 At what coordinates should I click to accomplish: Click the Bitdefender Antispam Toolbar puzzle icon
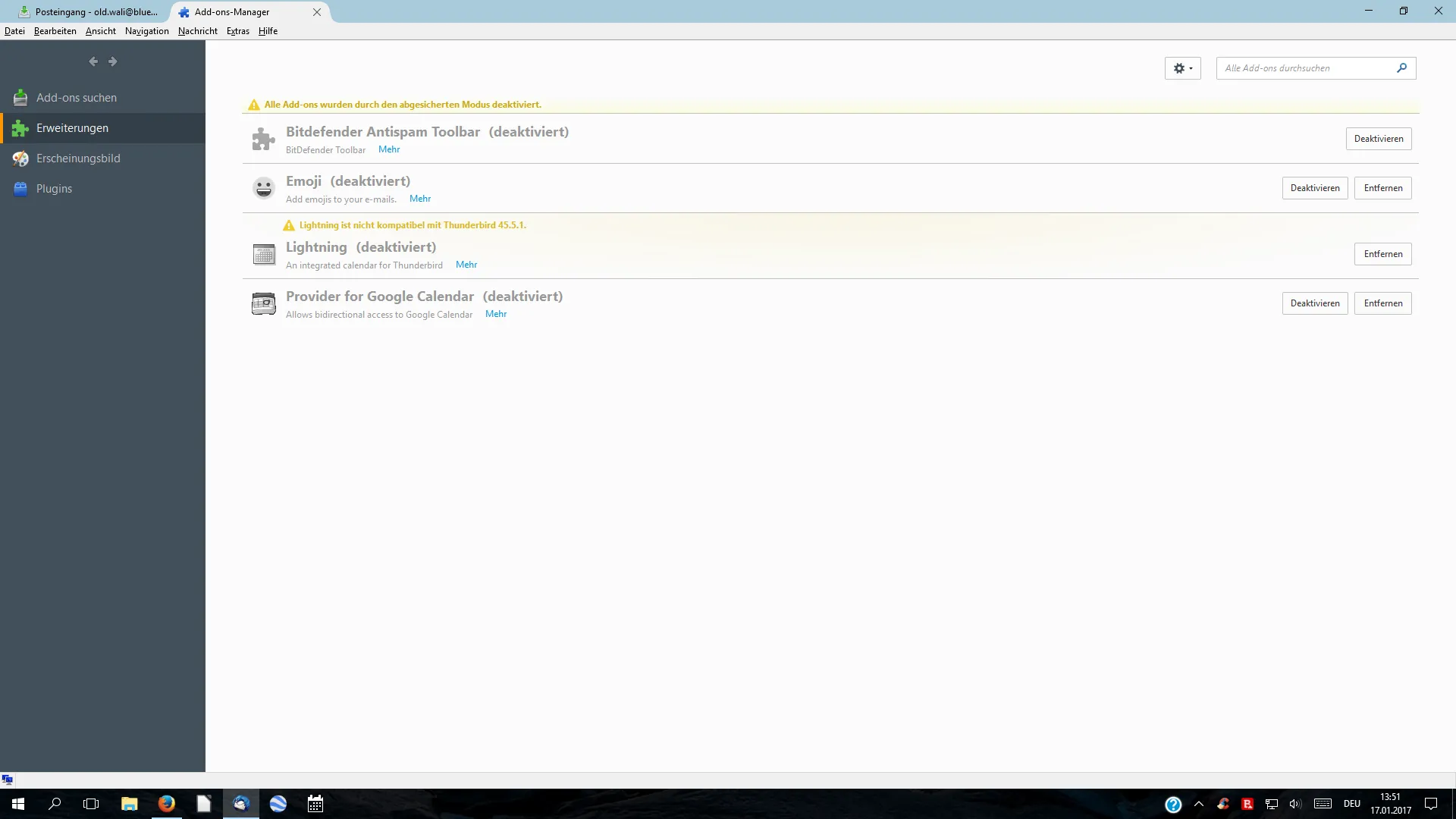click(x=263, y=139)
